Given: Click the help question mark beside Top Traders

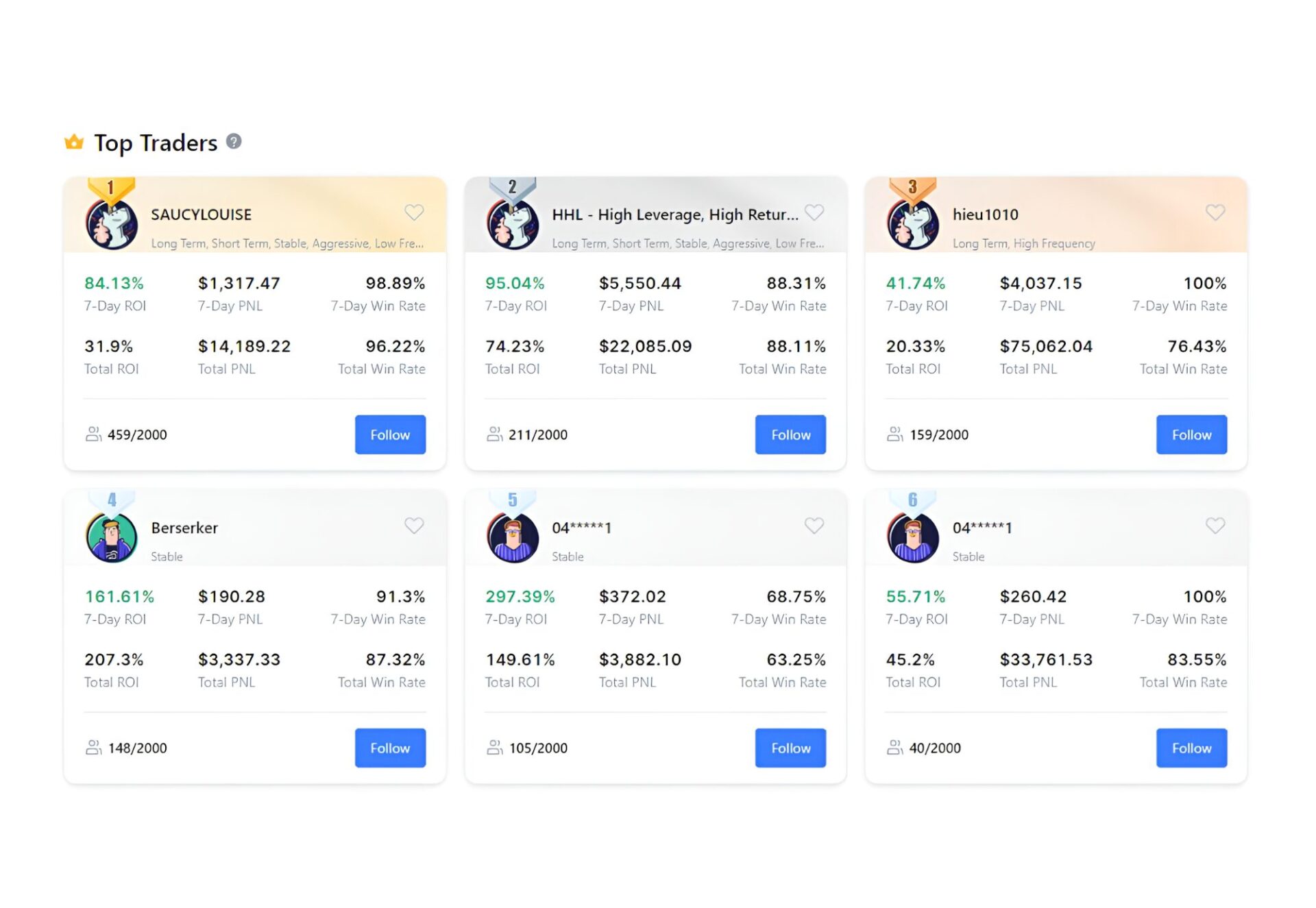Looking at the screenshot, I should click(234, 142).
